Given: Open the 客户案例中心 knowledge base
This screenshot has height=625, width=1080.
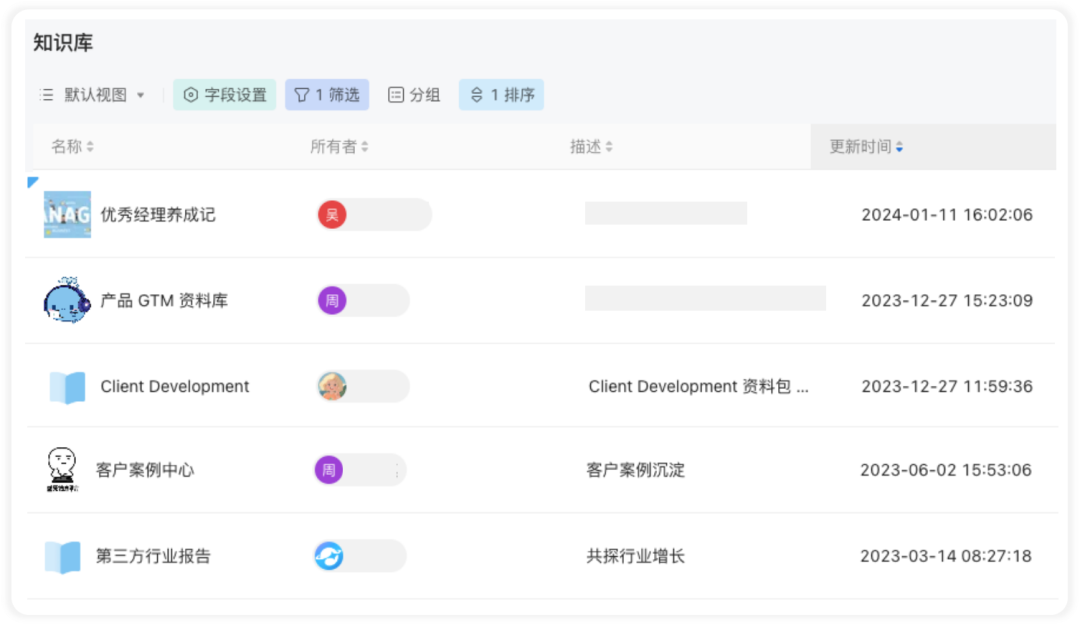Looking at the screenshot, I should (x=145, y=470).
